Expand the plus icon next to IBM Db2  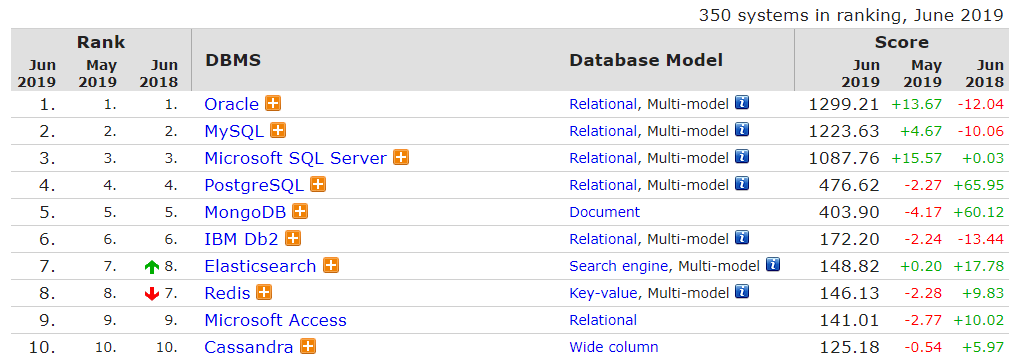tap(293, 238)
